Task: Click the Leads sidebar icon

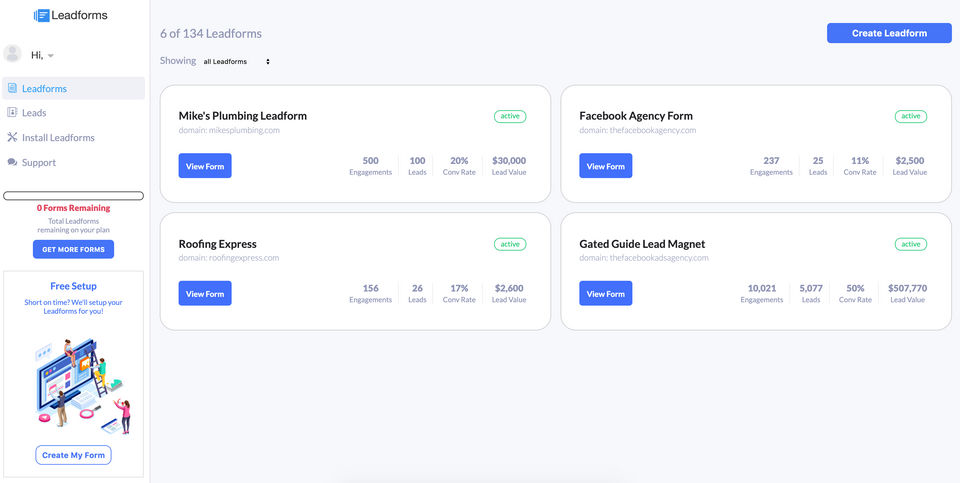Action: click(12, 113)
